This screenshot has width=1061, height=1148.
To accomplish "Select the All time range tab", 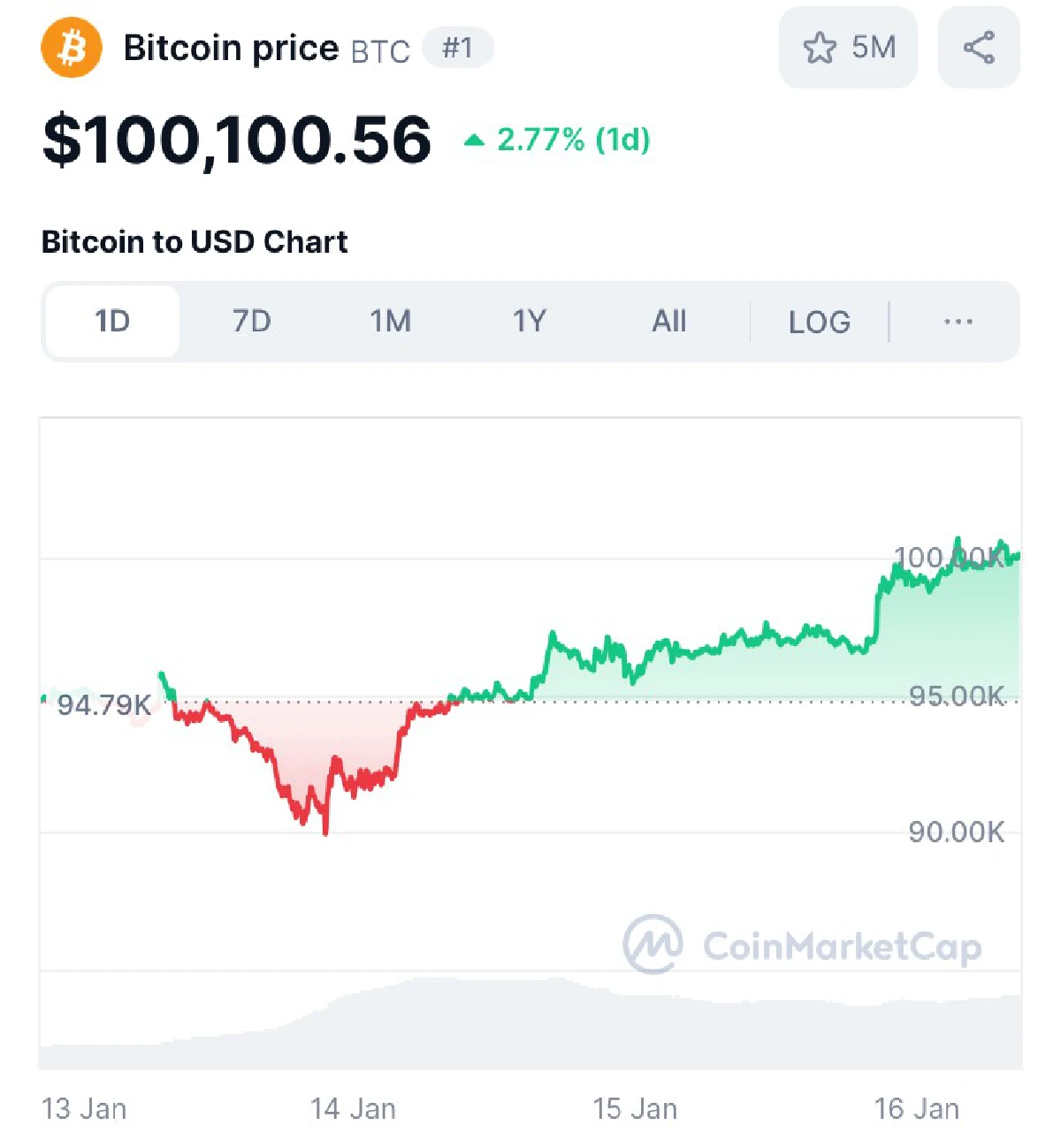I will click(668, 322).
